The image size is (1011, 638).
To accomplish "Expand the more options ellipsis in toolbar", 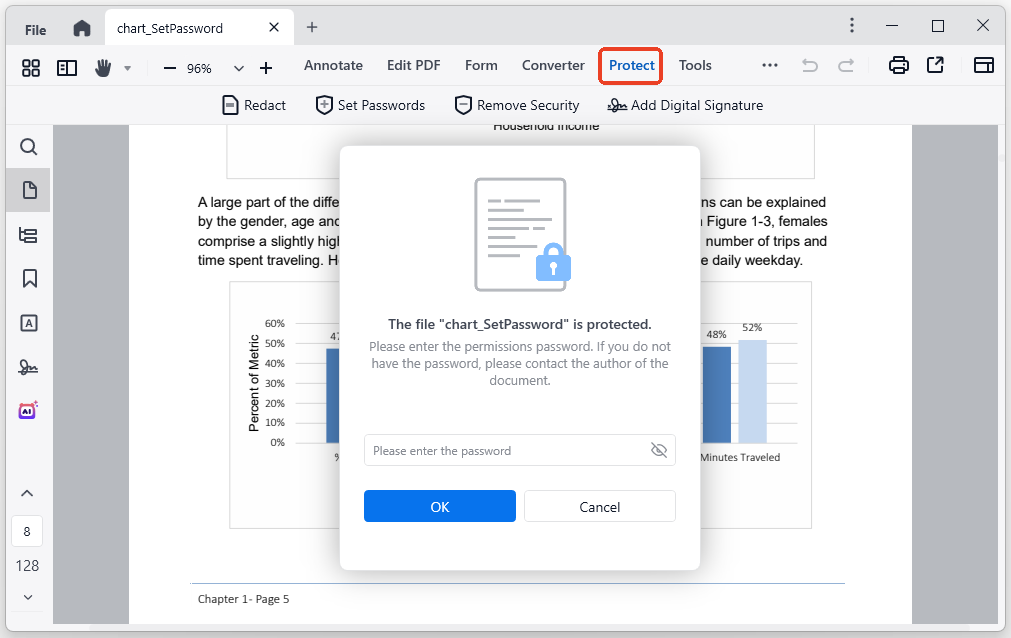I will (x=769, y=66).
